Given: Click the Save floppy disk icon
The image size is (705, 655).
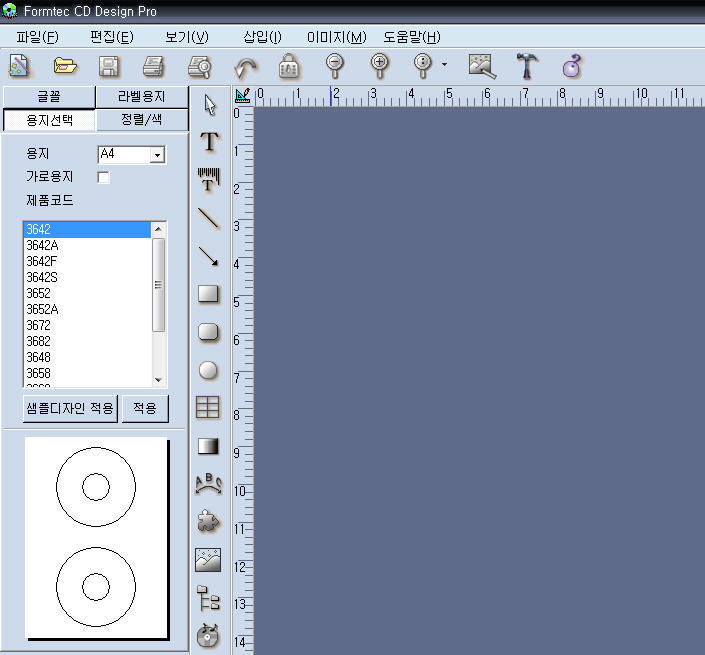Looking at the screenshot, I should 109,67.
